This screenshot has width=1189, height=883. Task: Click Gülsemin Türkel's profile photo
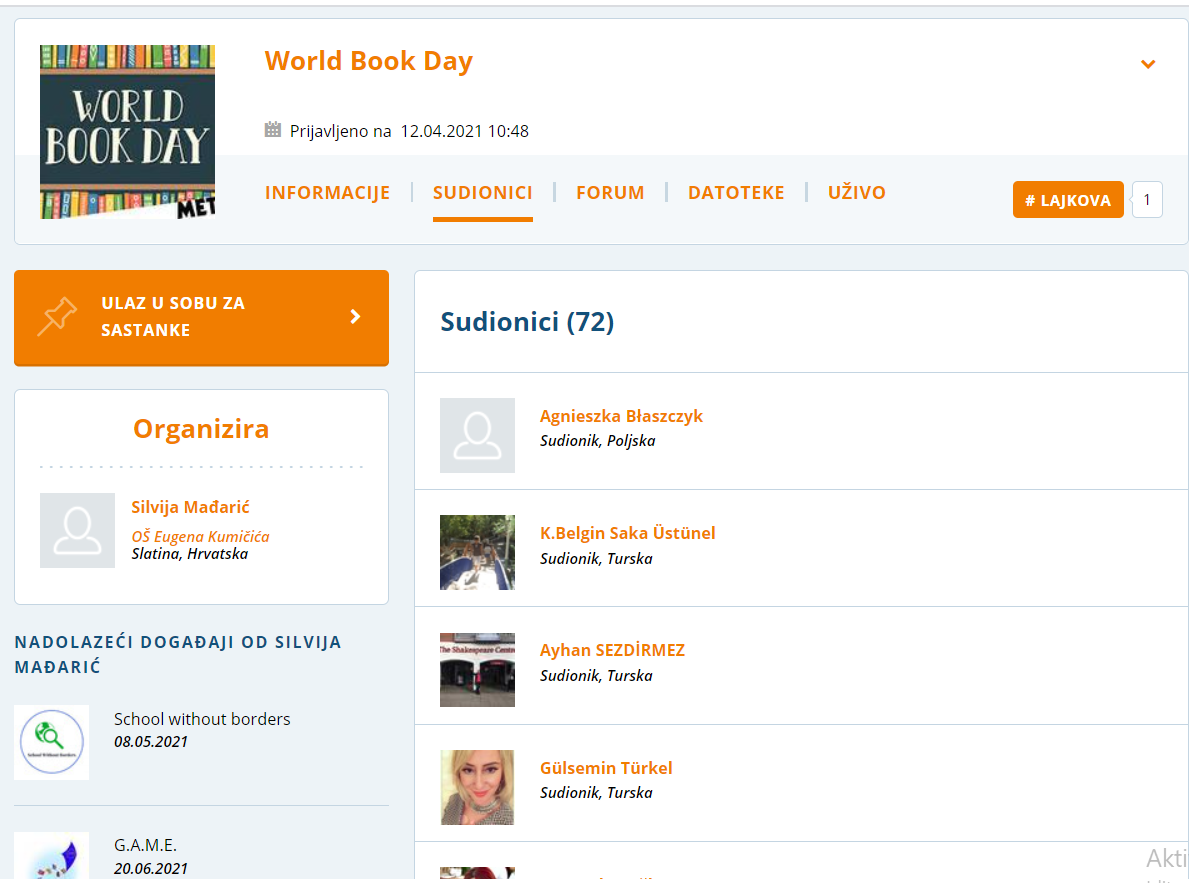click(x=477, y=787)
